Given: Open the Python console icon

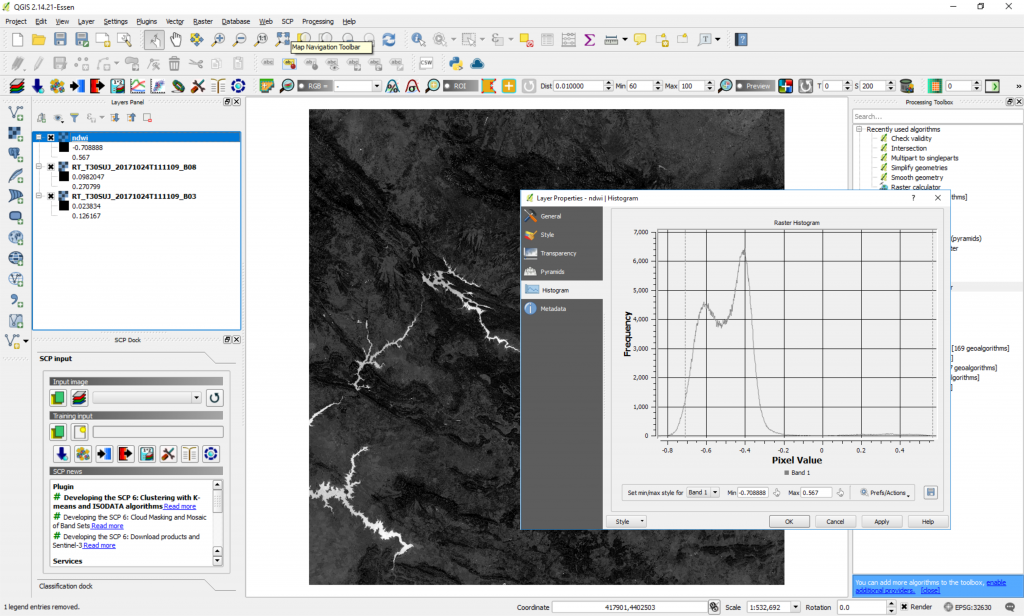Looking at the screenshot, I should (x=455, y=63).
